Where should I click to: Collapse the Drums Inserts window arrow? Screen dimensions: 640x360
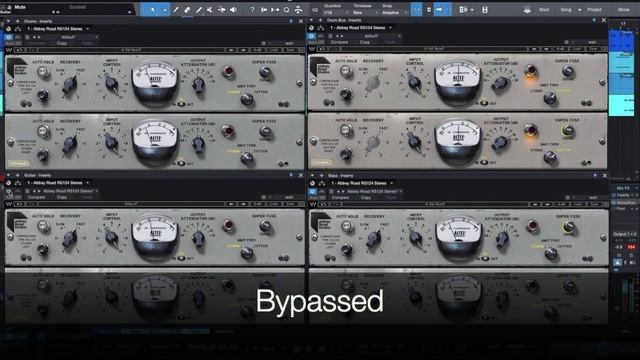[x=8, y=21]
